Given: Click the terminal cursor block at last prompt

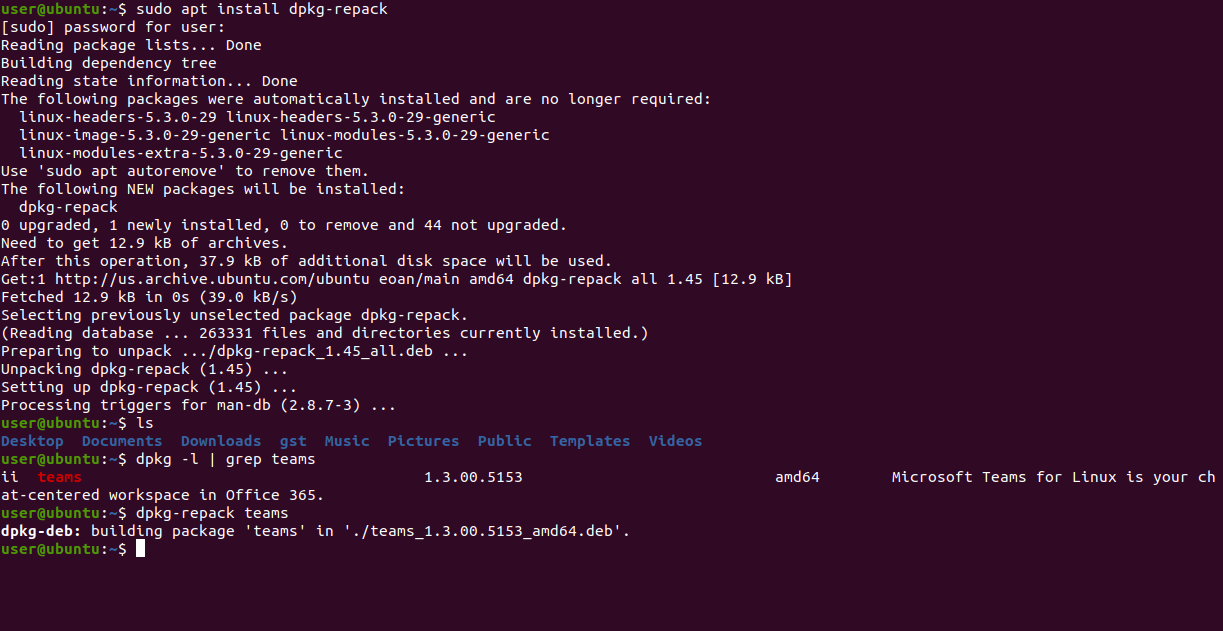Looking at the screenshot, I should click(141, 549).
